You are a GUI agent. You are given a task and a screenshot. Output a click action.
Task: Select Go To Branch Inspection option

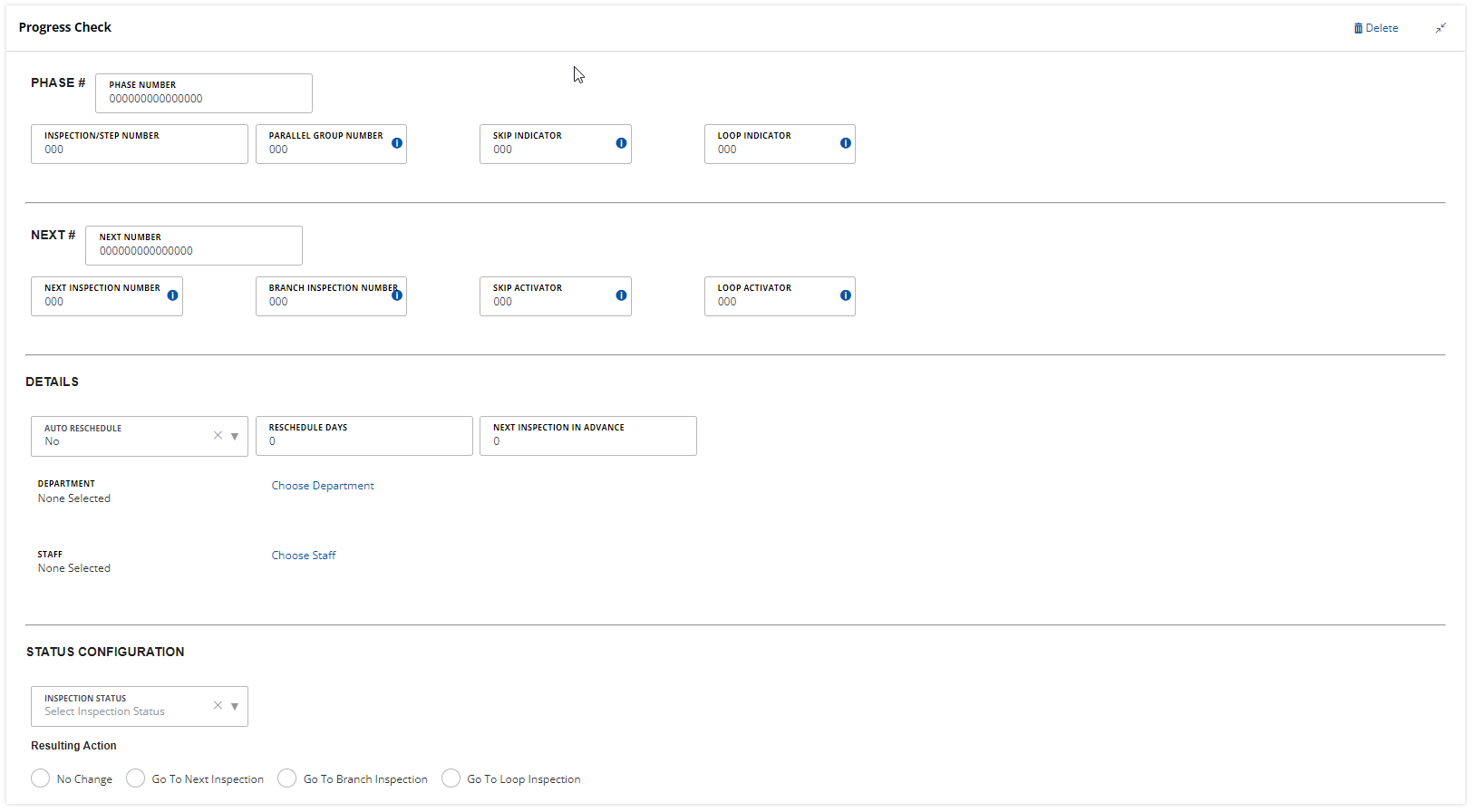(287, 778)
